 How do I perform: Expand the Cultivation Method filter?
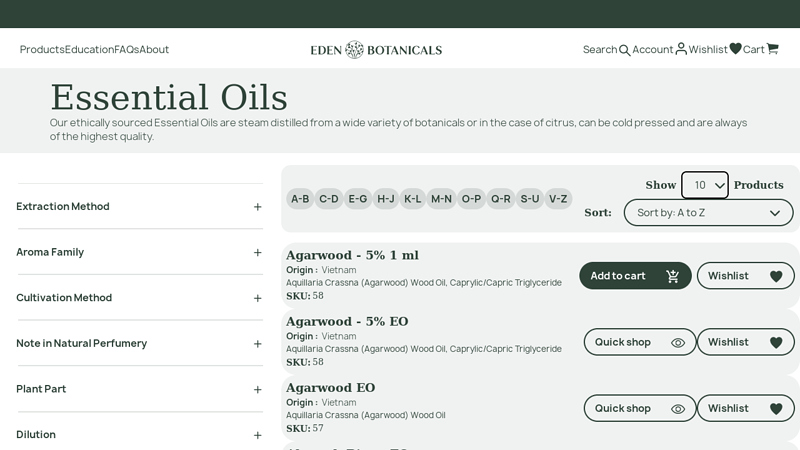click(x=140, y=298)
